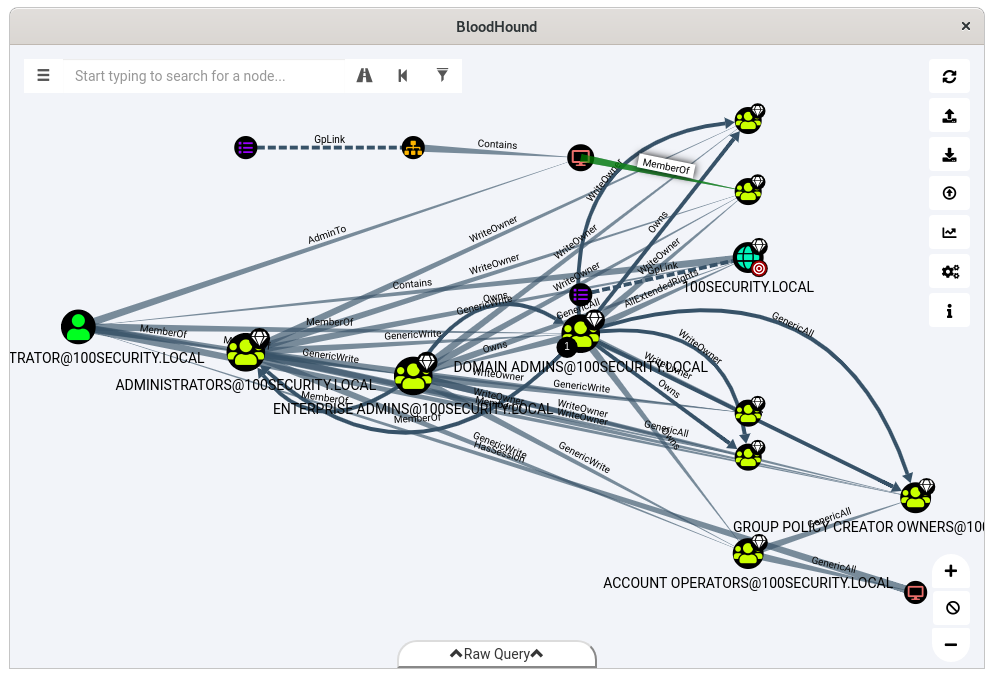Select the orange OU node

click(x=413, y=148)
